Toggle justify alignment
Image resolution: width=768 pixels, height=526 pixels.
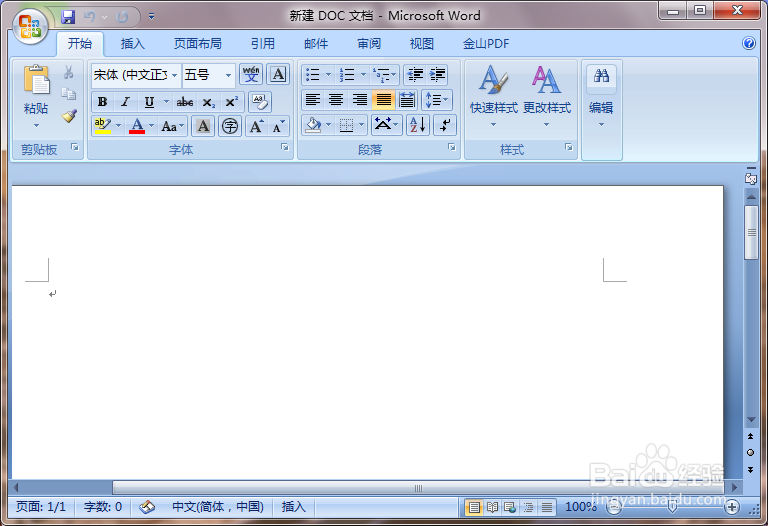(384, 100)
